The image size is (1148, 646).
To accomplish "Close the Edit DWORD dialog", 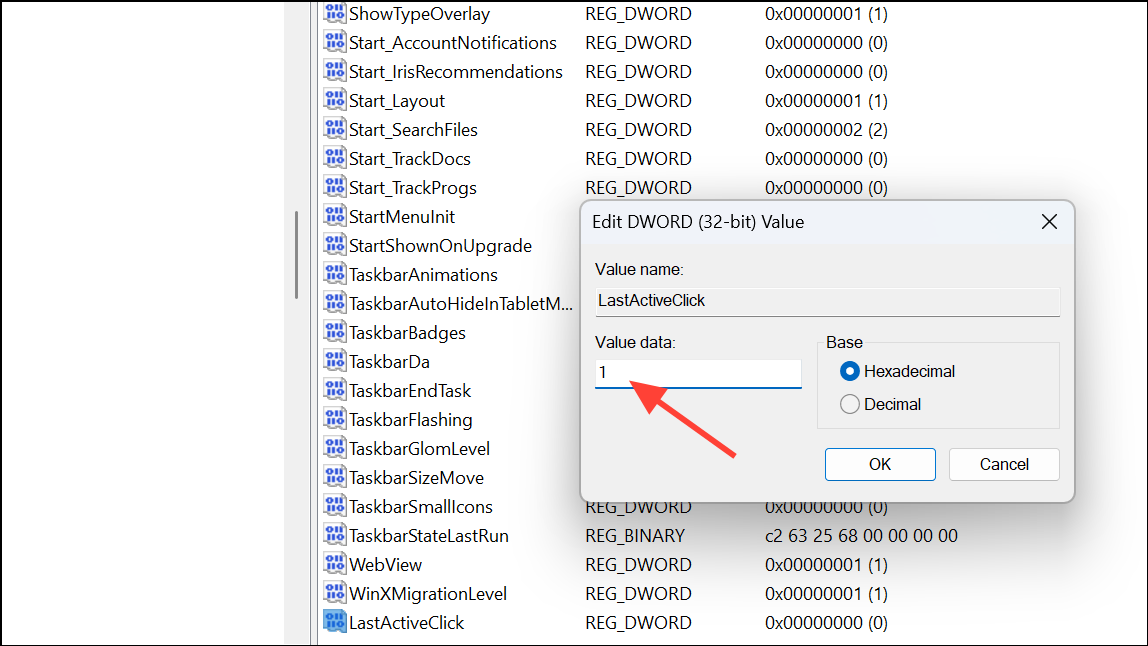I will [1049, 221].
